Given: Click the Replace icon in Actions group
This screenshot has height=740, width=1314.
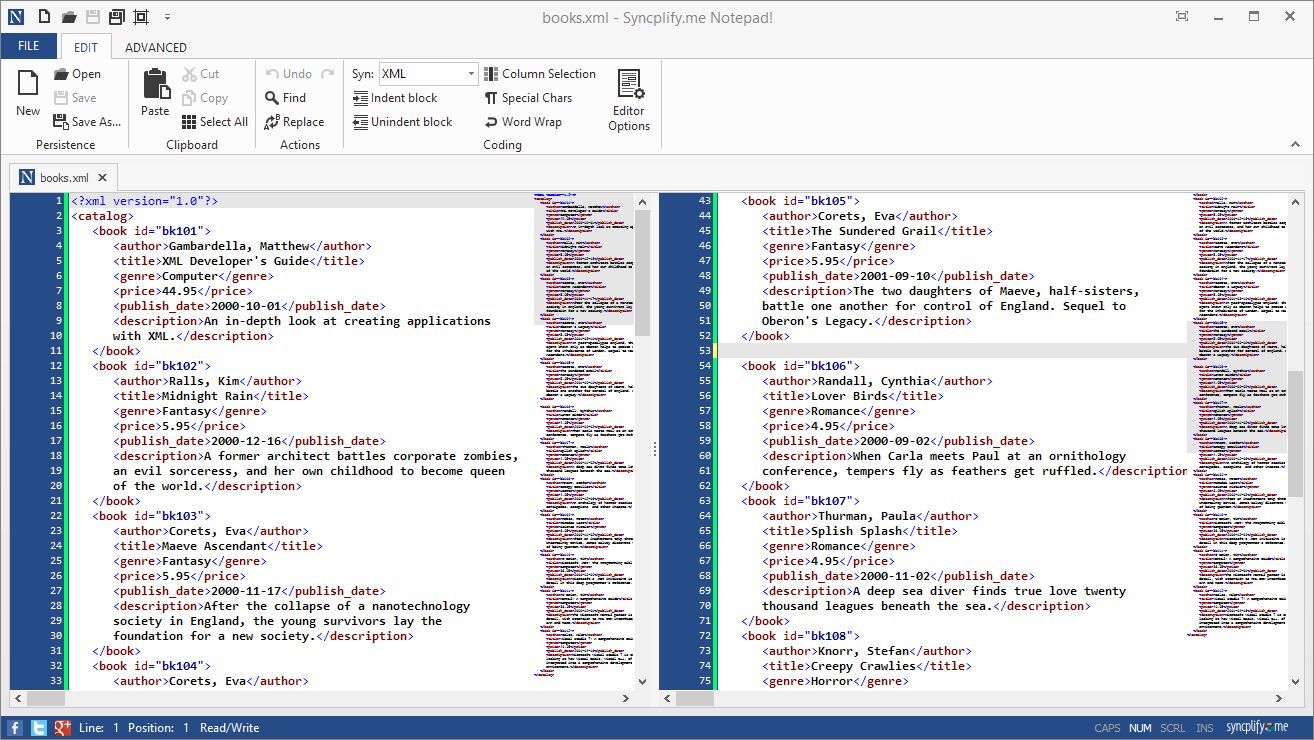Looking at the screenshot, I should [297, 121].
